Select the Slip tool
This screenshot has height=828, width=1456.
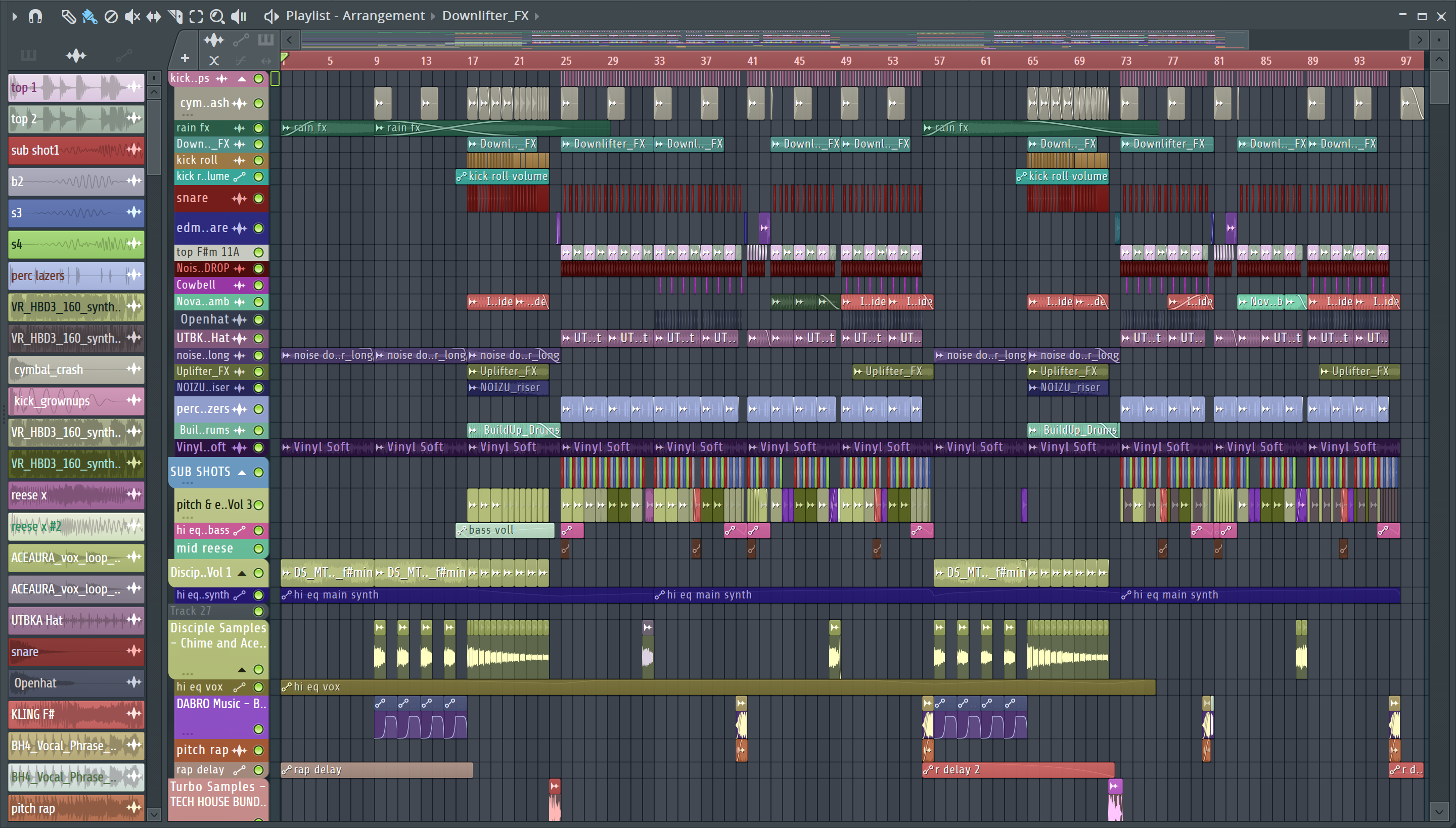click(154, 16)
